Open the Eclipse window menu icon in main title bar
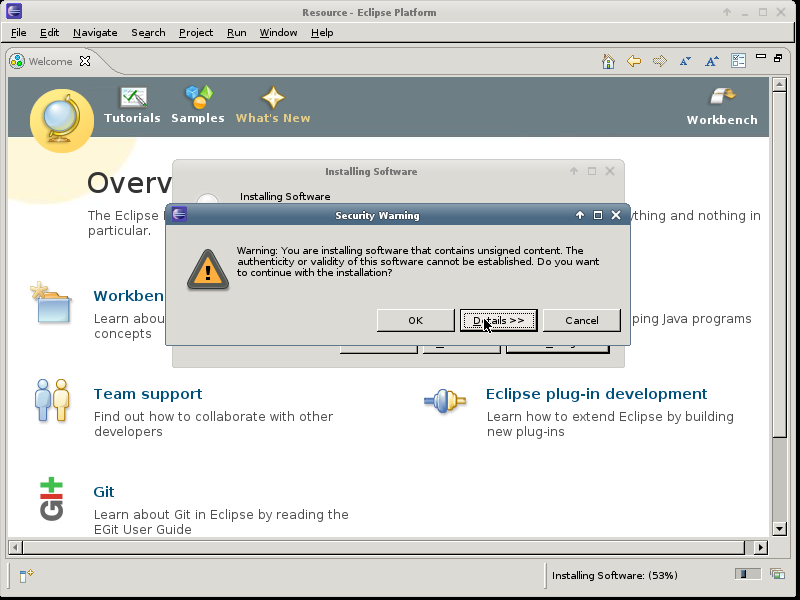800x600 pixels. pyautogui.click(x=14, y=11)
